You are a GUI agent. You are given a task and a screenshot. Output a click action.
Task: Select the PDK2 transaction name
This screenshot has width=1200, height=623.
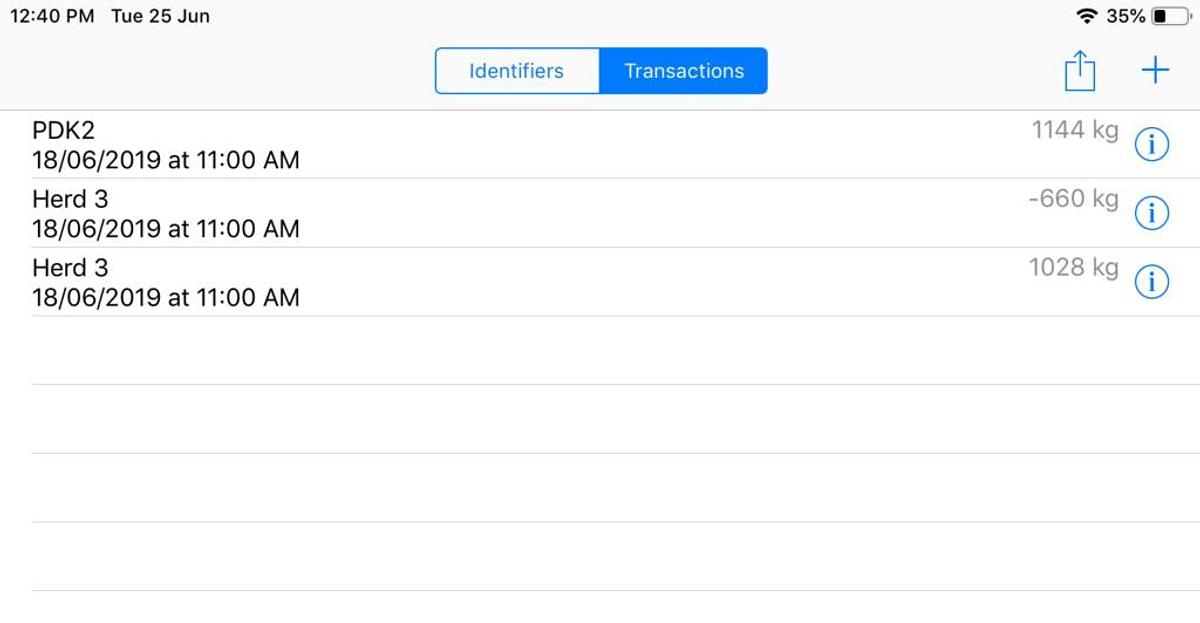64,131
